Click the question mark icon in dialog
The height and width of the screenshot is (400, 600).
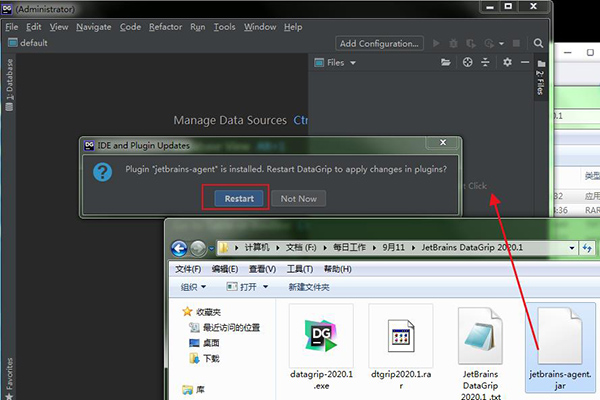pyautogui.click(x=103, y=172)
